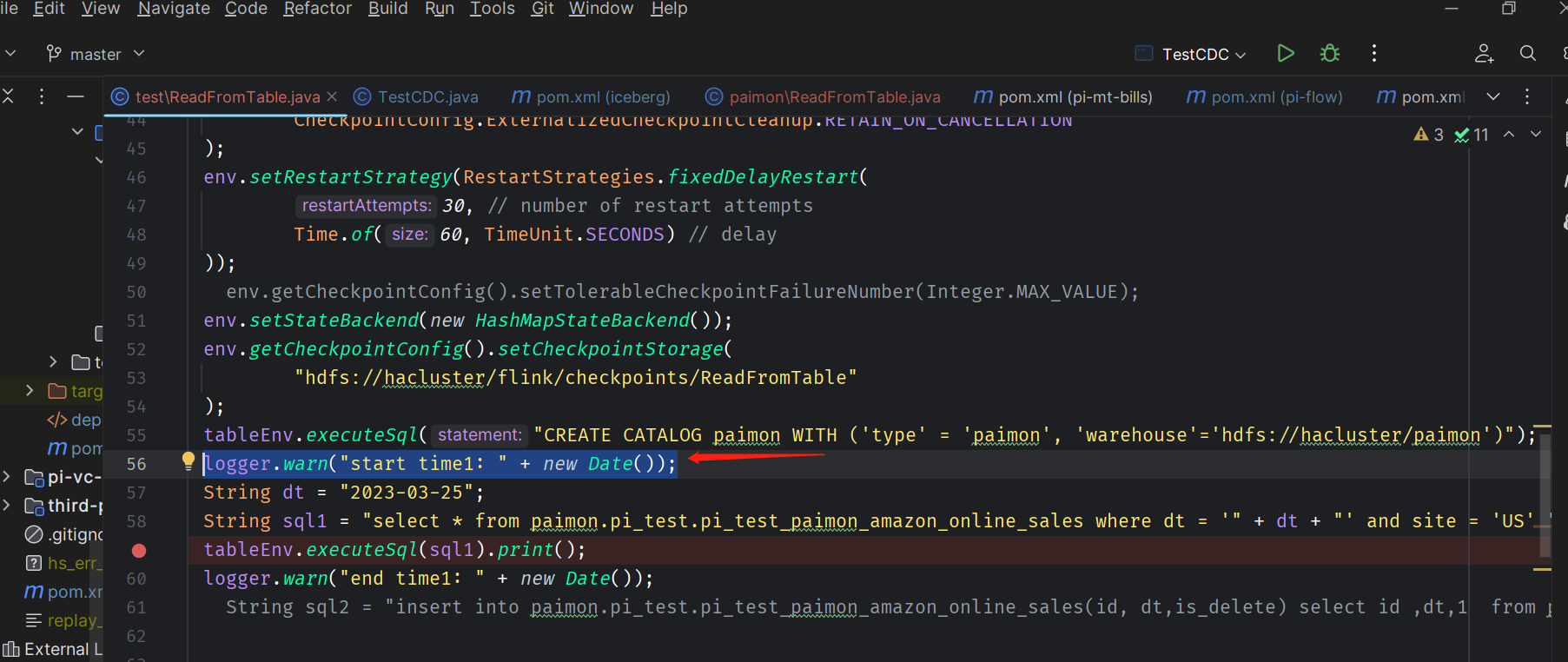Select the hs_err file in project tree

(64, 563)
